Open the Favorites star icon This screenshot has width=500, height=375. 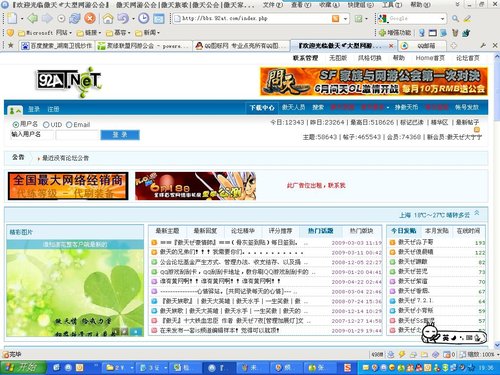[x=10, y=45]
